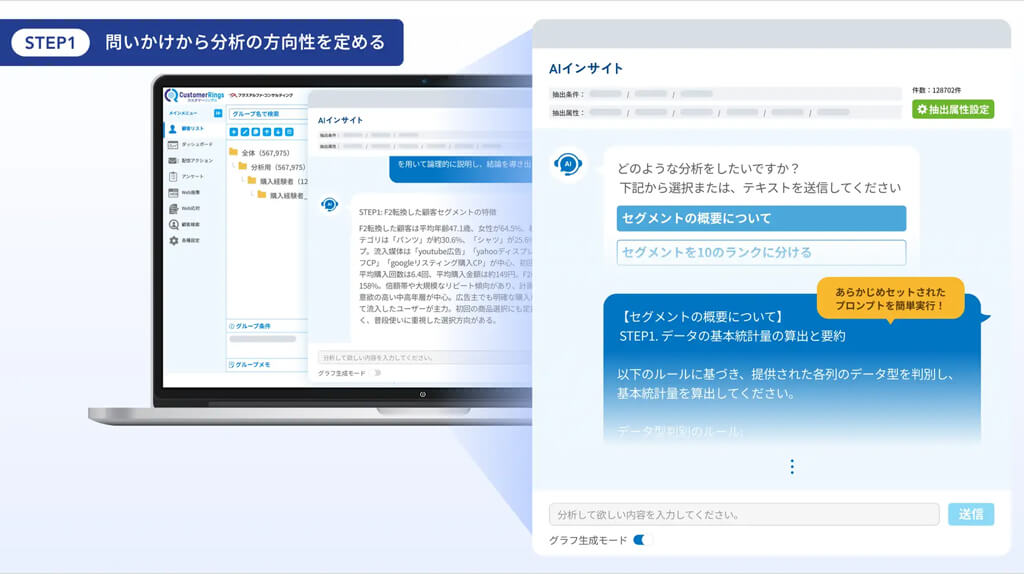This screenshot has height=574, width=1024.
Task: Collapse the メインメニュー sidebar toggle
Action: pos(218,114)
